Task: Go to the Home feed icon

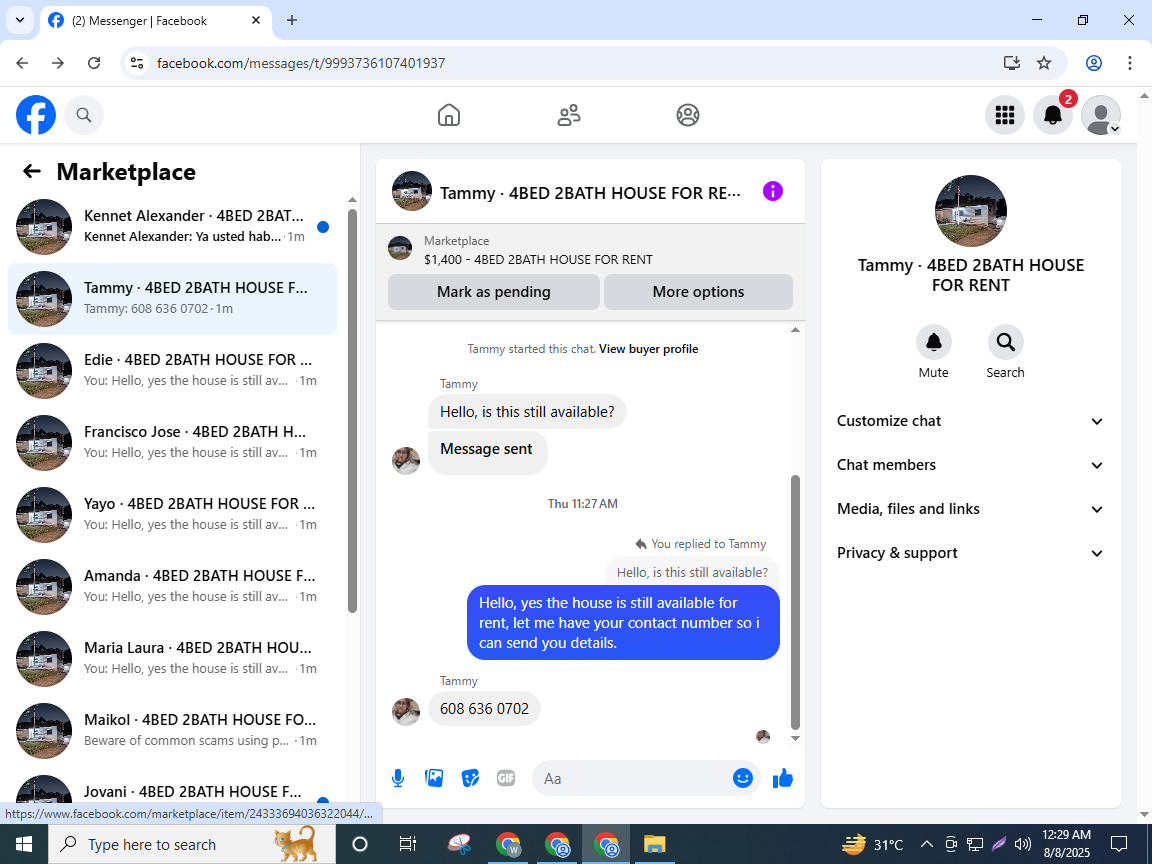Action: (x=449, y=115)
